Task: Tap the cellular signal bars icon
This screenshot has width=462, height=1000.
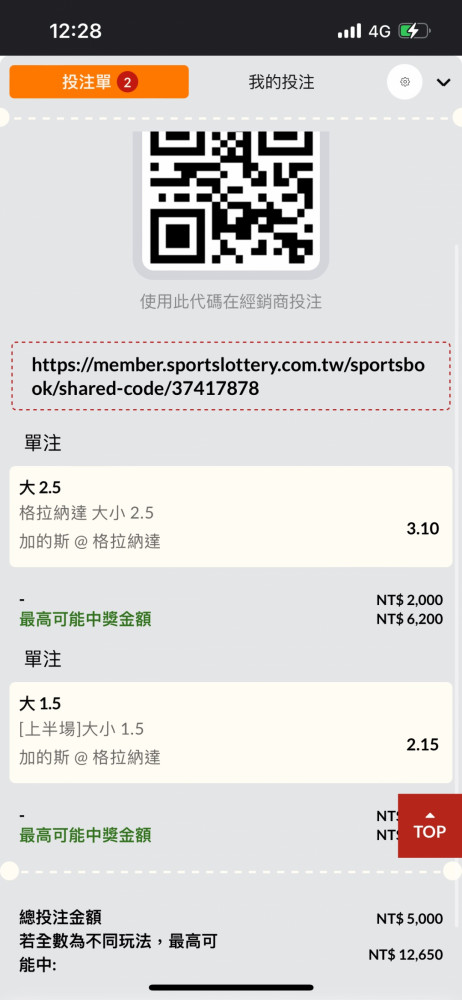Action: (x=349, y=31)
